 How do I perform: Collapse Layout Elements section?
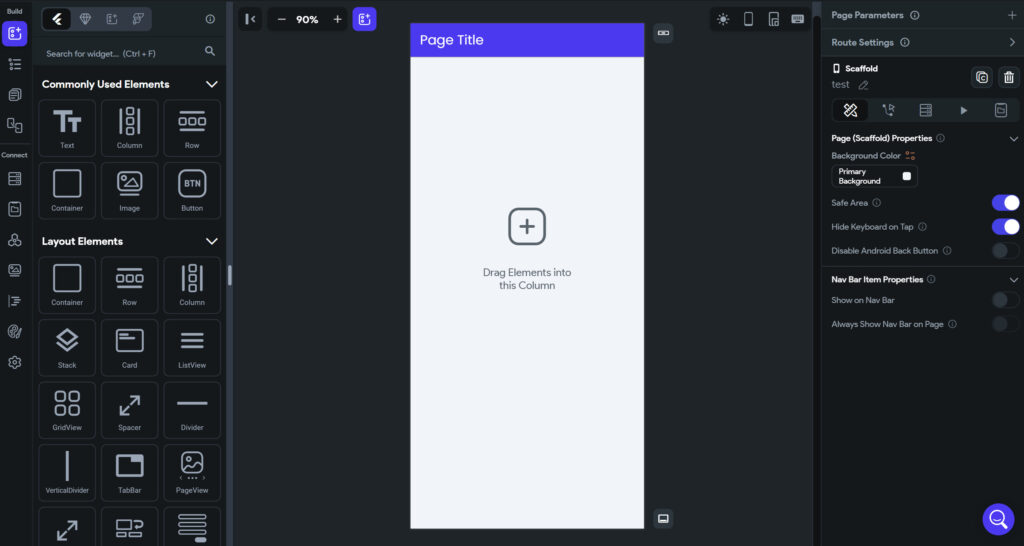[x=212, y=241]
